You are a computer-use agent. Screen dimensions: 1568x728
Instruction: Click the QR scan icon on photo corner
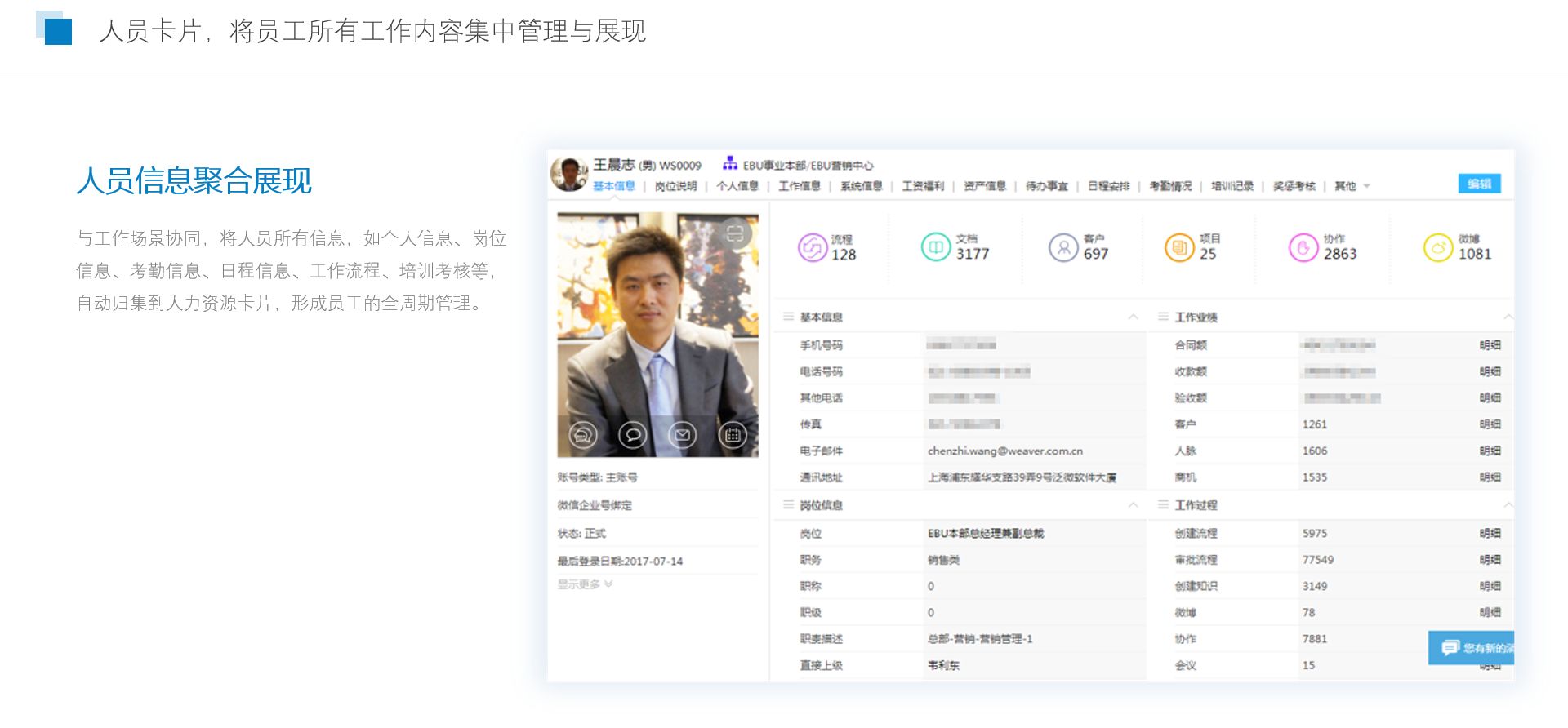point(735,234)
